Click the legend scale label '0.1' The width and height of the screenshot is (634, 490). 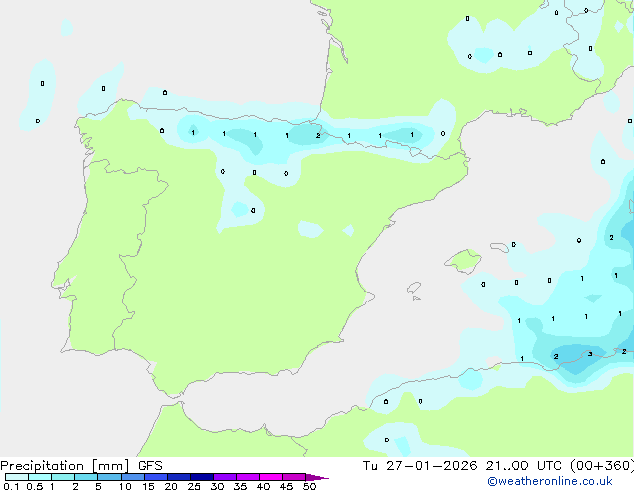pyautogui.click(x=11, y=486)
